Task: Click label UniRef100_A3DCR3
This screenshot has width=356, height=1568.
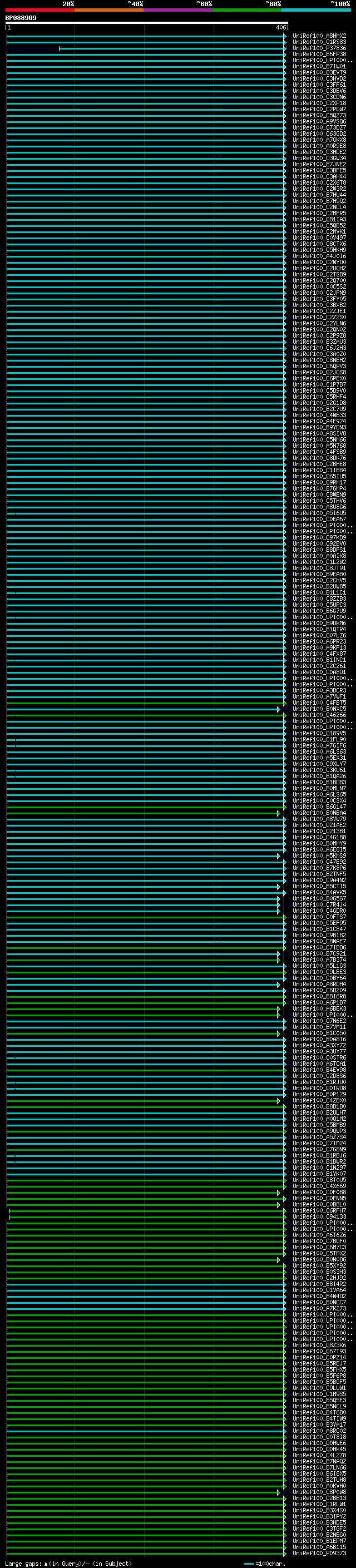Action: 319,690
